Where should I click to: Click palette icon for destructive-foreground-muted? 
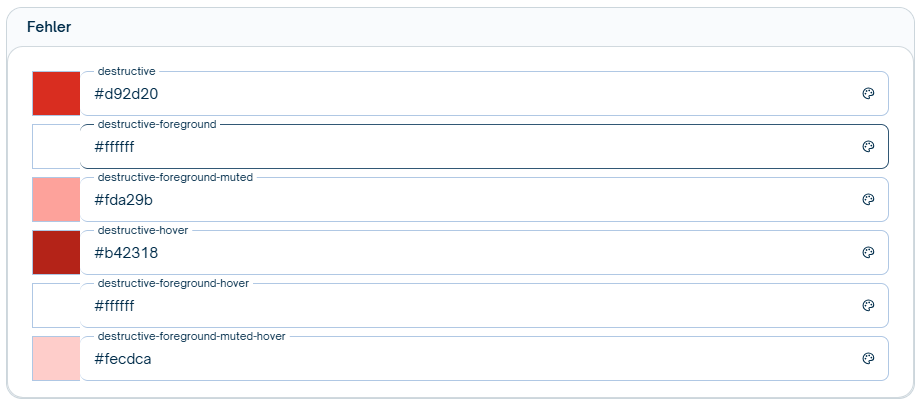(868, 200)
